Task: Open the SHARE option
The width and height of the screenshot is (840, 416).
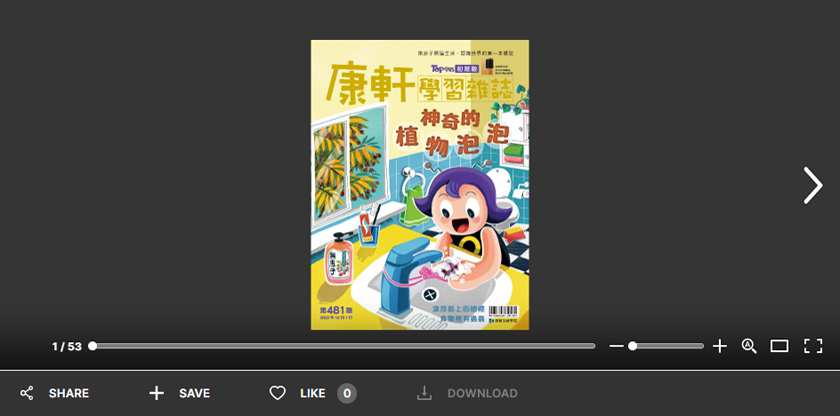Action: (69, 394)
